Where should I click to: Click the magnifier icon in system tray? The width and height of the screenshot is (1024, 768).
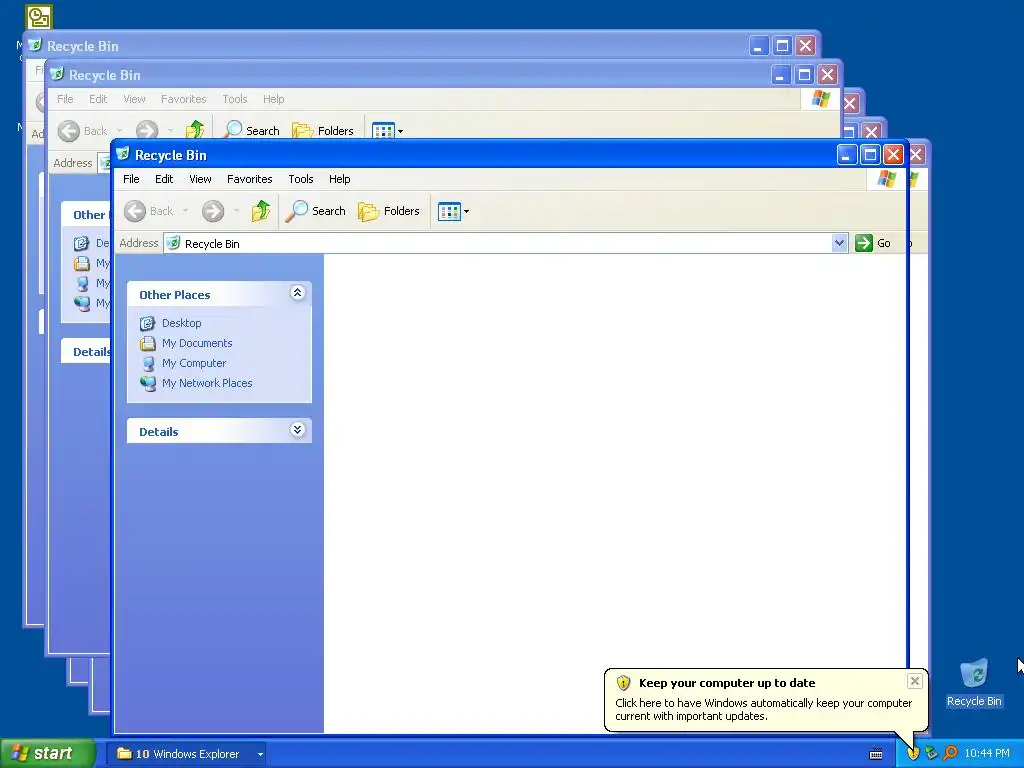950,754
